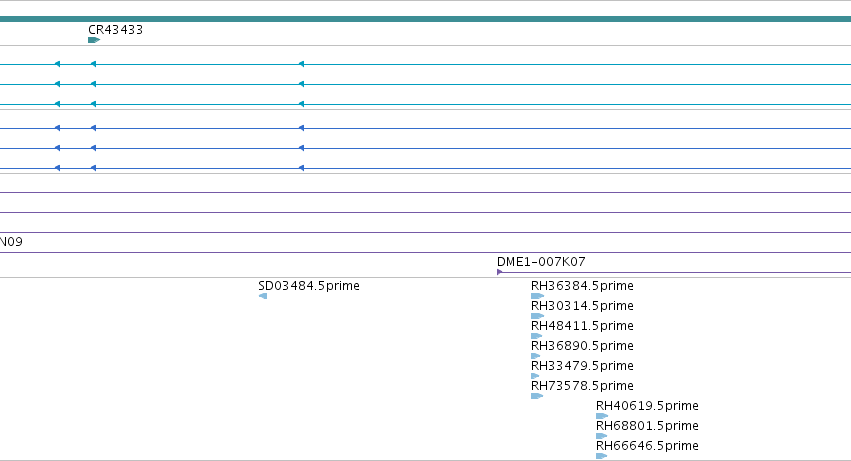Click the RH48411.5prime label

(x=582, y=326)
